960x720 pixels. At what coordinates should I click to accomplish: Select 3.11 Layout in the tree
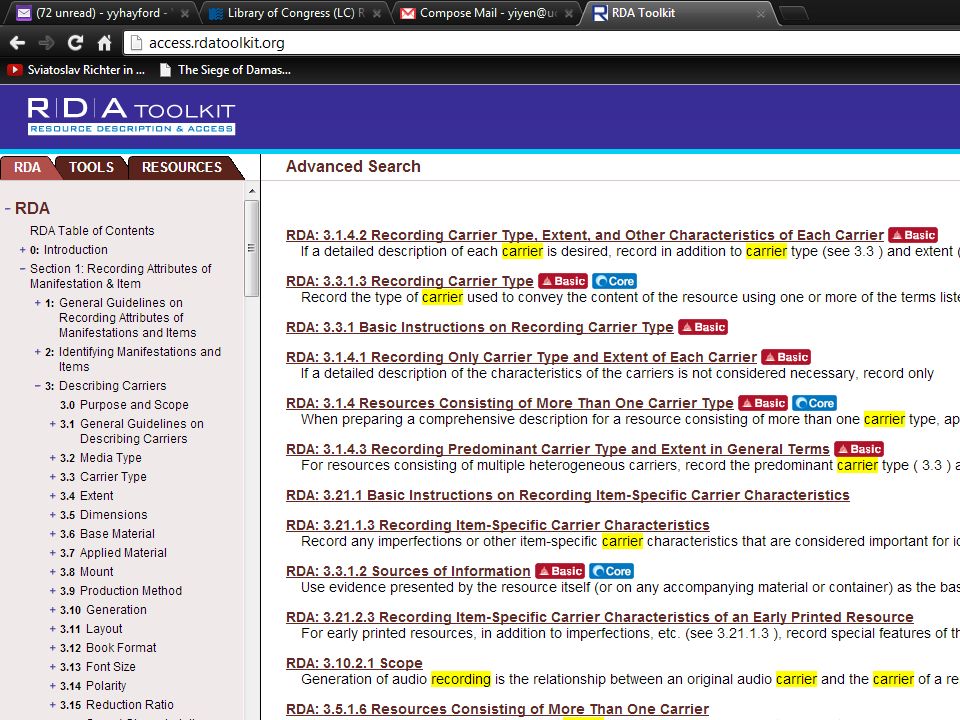pyautogui.click(x=91, y=629)
